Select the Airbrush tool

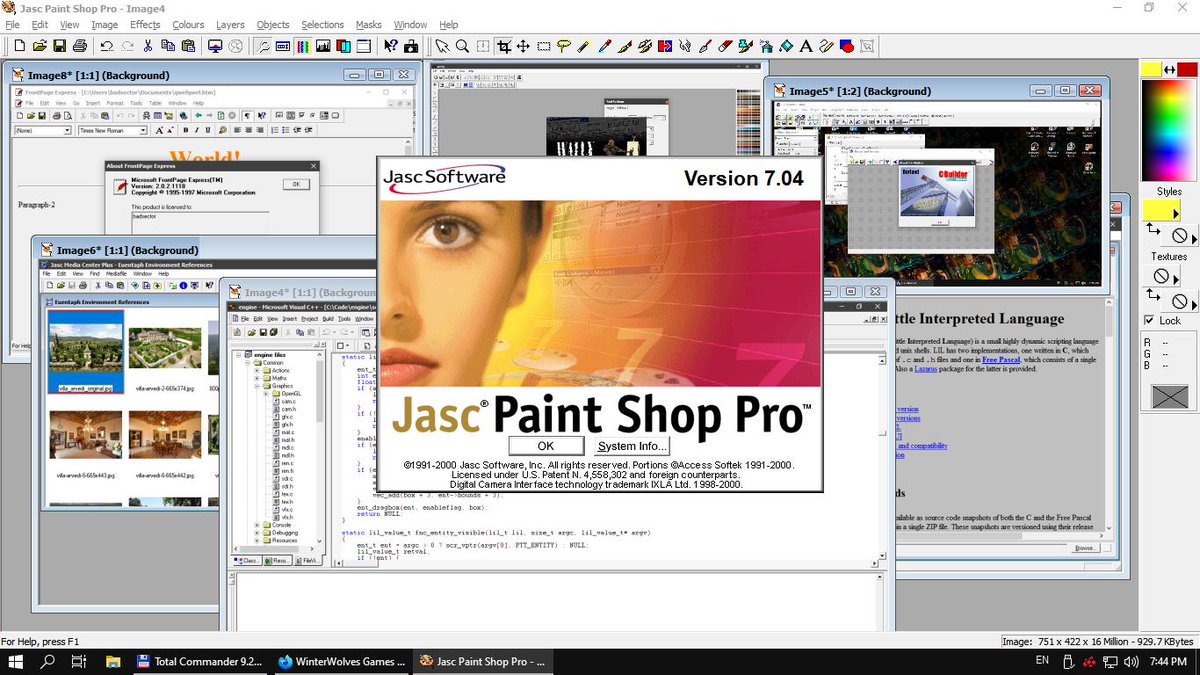pyautogui.click(x=766, y=46)
